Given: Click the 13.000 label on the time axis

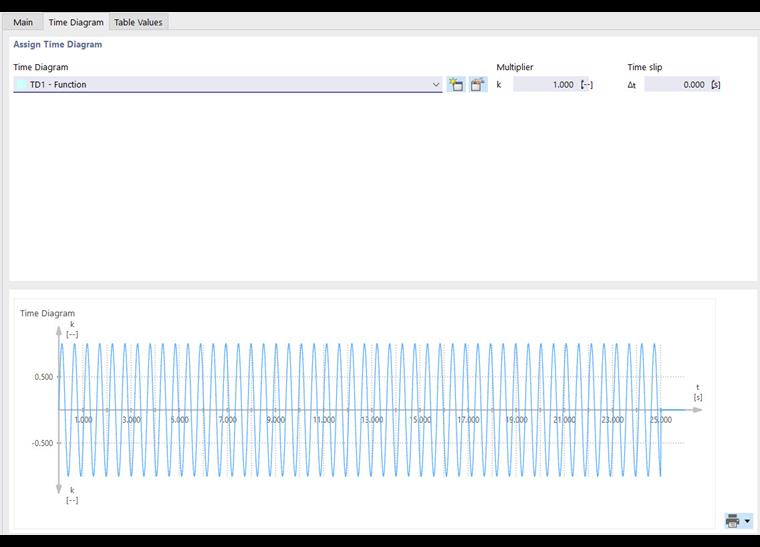Looking at the screenshot, I should pyautogui.click(x=372, y=420).
